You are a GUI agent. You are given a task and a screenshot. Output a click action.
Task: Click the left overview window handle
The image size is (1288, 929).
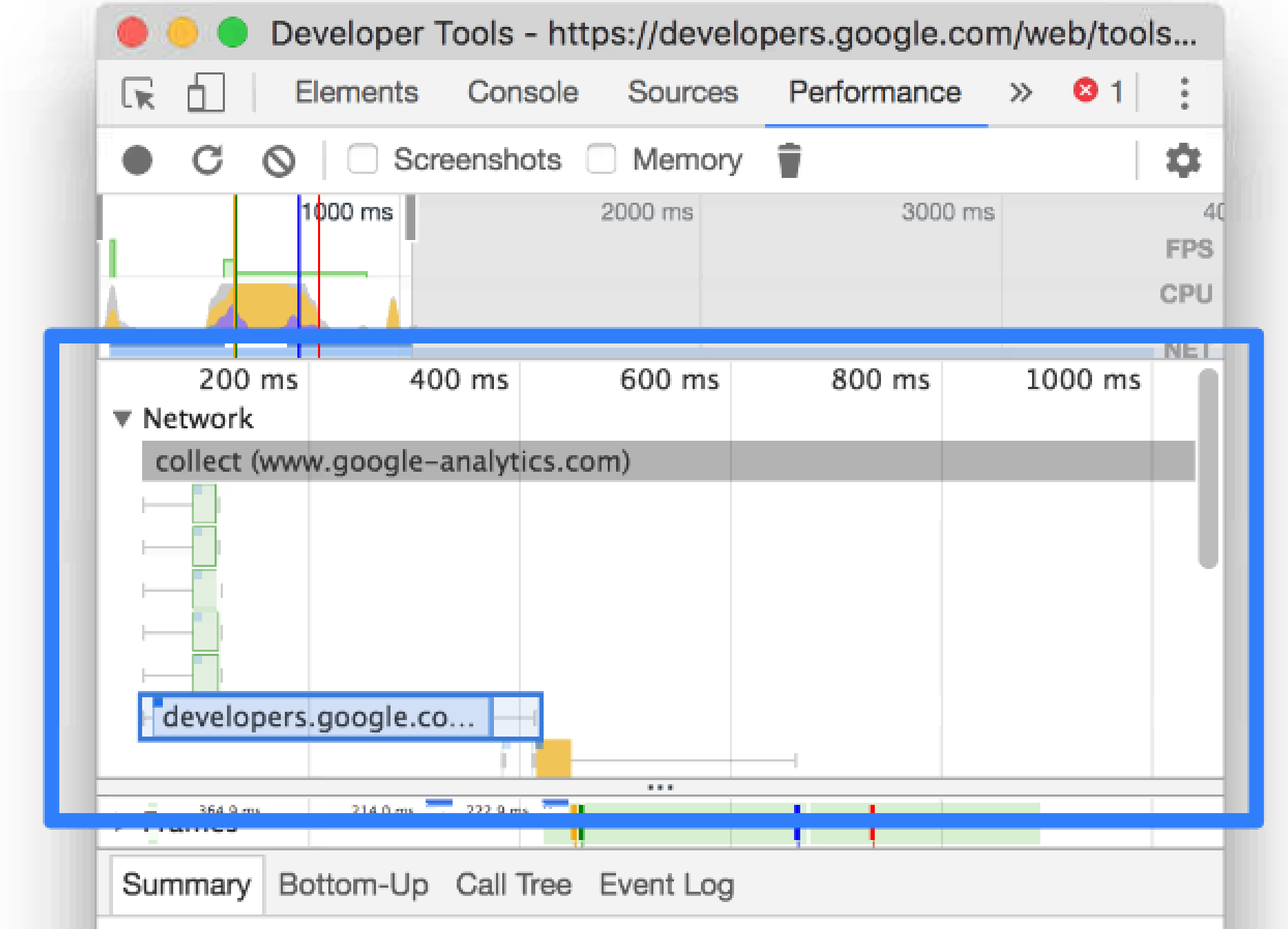[x=99, y=218]
